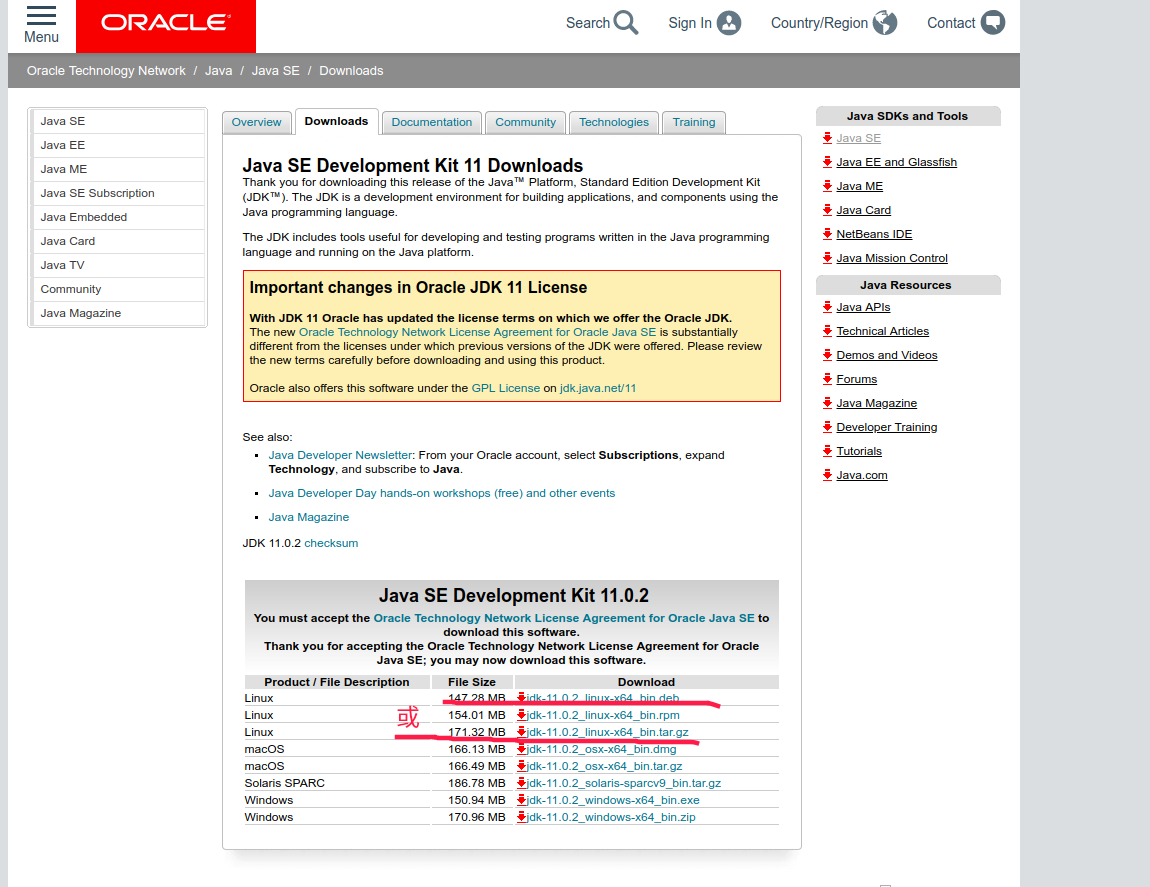1150x887 pixels.
Task: Open the jdk.java.net/11 link
Action: 598,388
